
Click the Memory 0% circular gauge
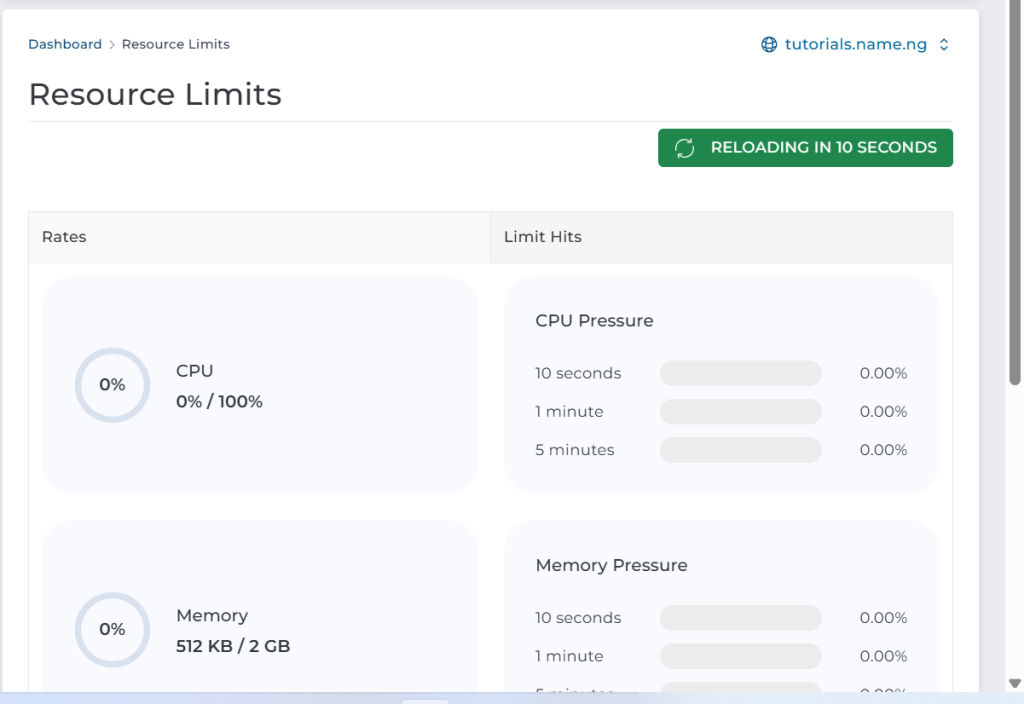click(x=112, y=630)
